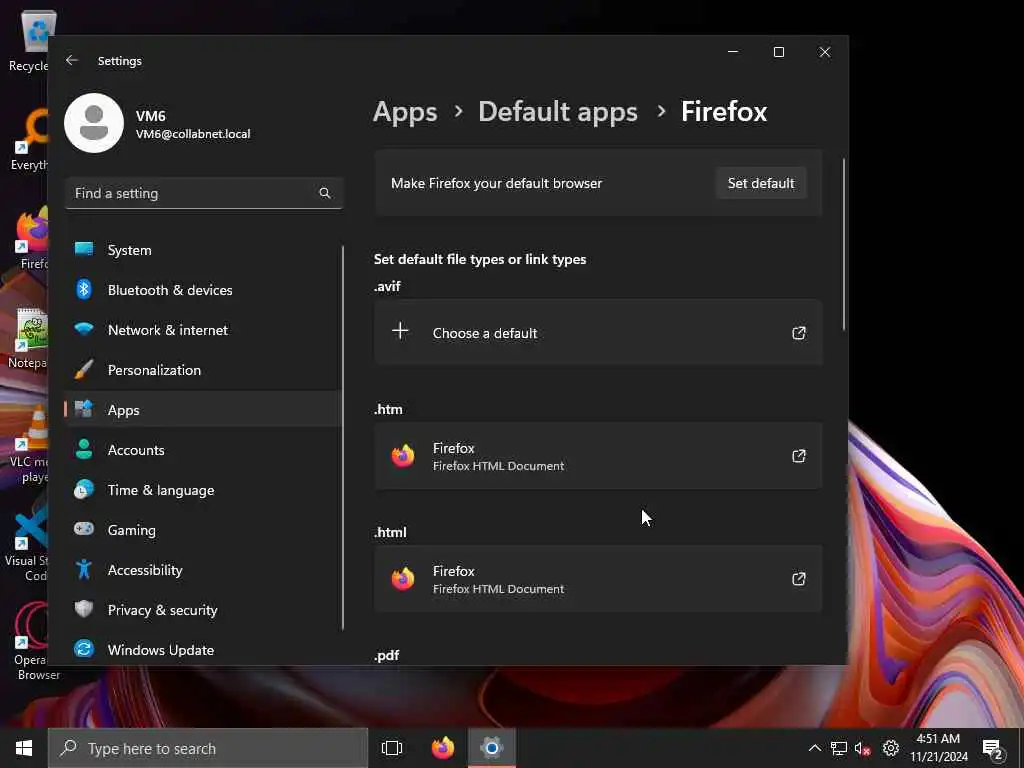The image size is (1024, 768).
Task: Open external link icon for .htm
Action: [x=799, y=456]
